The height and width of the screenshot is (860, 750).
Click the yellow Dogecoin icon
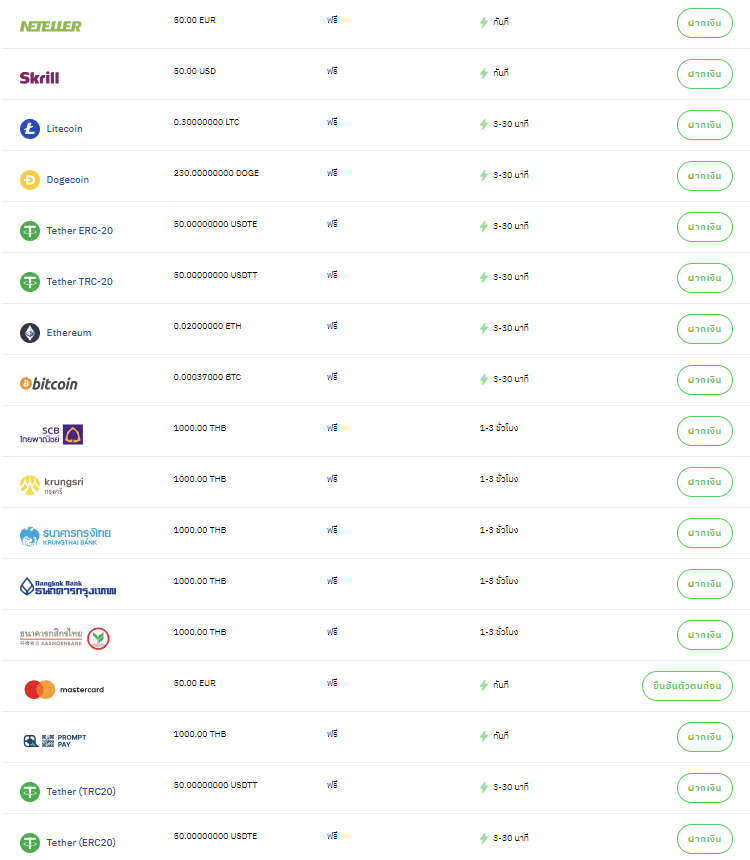[30, 180]
